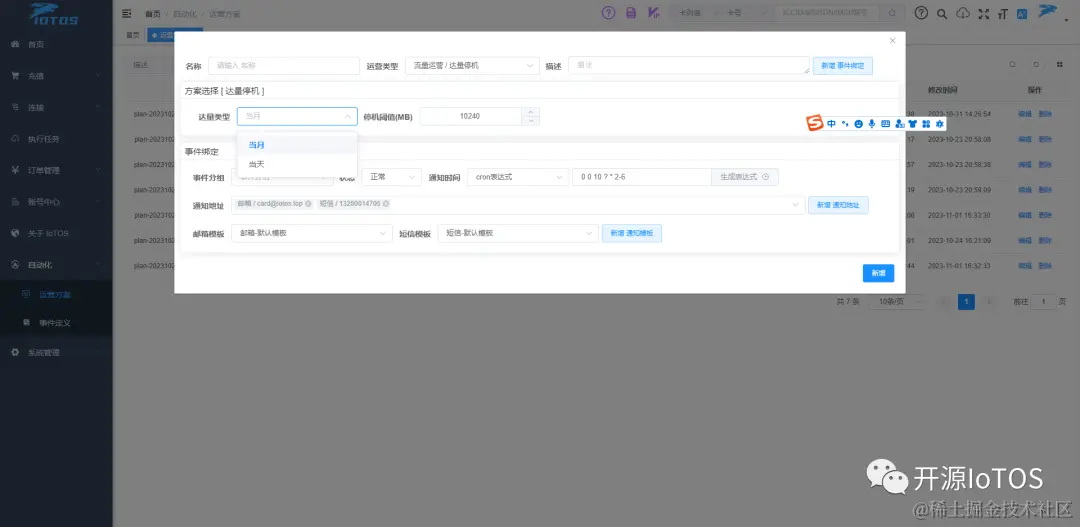Focus the 名称 input field
This screenshot has width=1080, height=527.
(284, 65)
